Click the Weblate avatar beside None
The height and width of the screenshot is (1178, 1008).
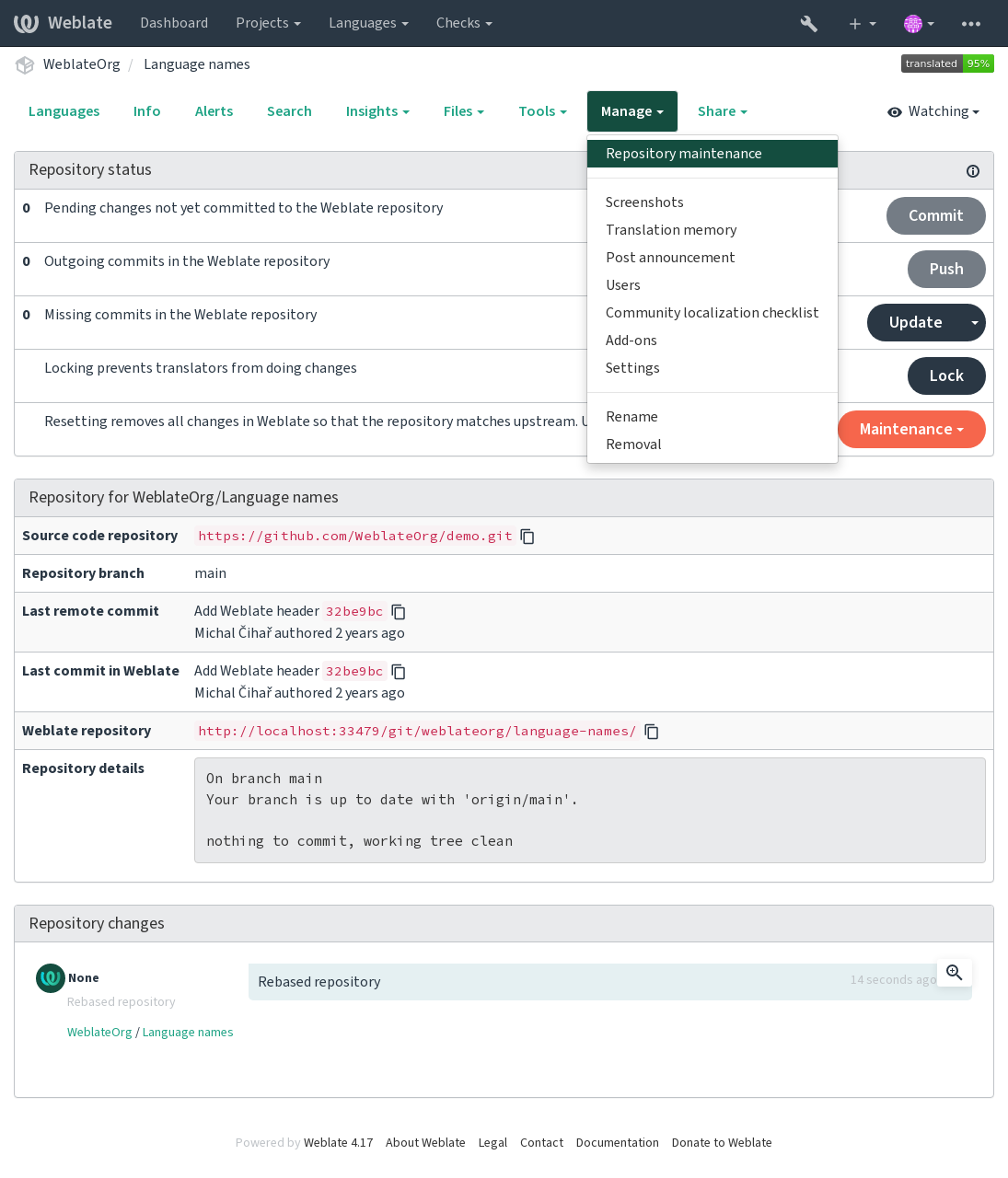pyautogui.click(x=51, y=978)
